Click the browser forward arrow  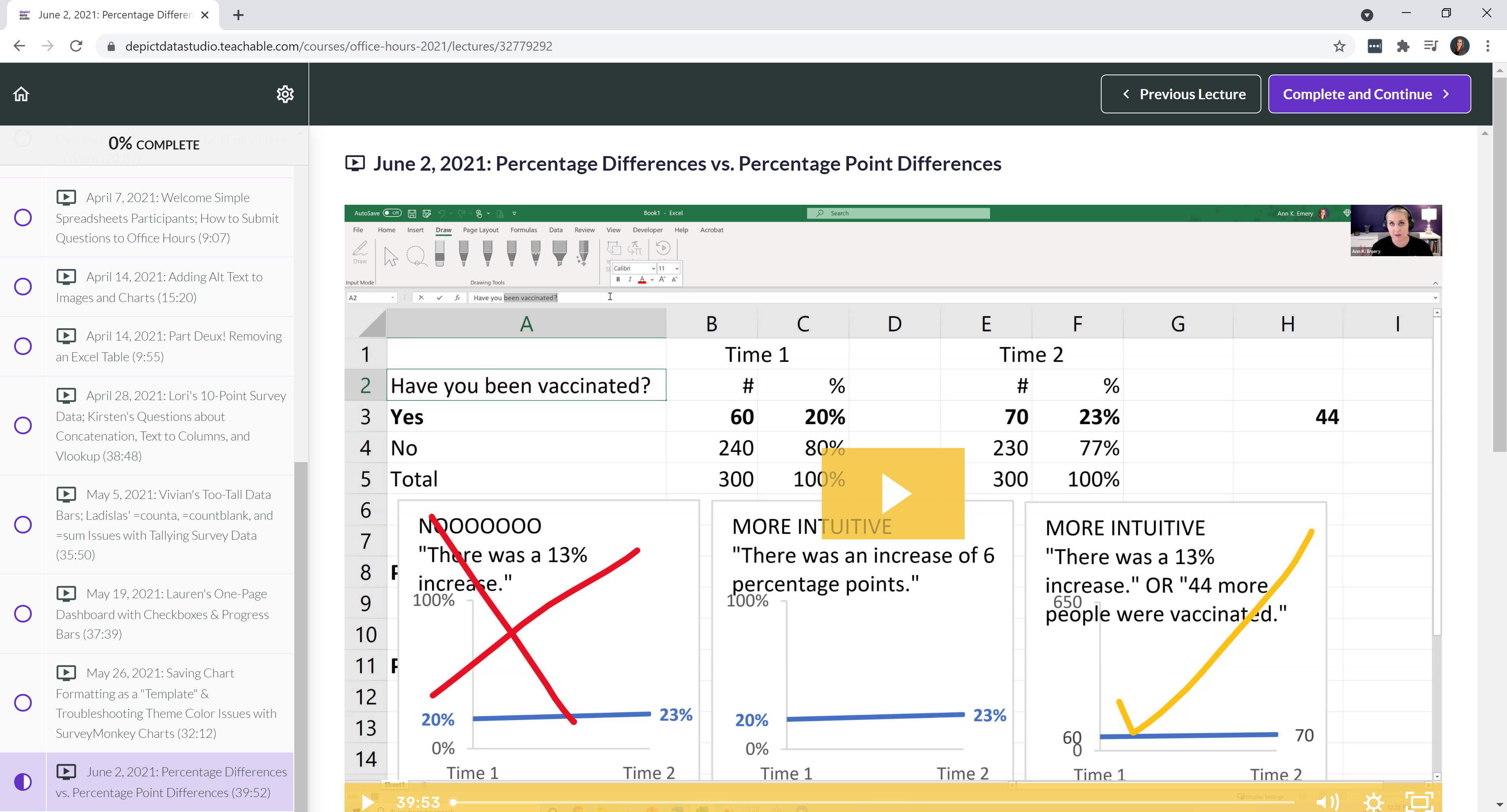click(x=48, y=46)
